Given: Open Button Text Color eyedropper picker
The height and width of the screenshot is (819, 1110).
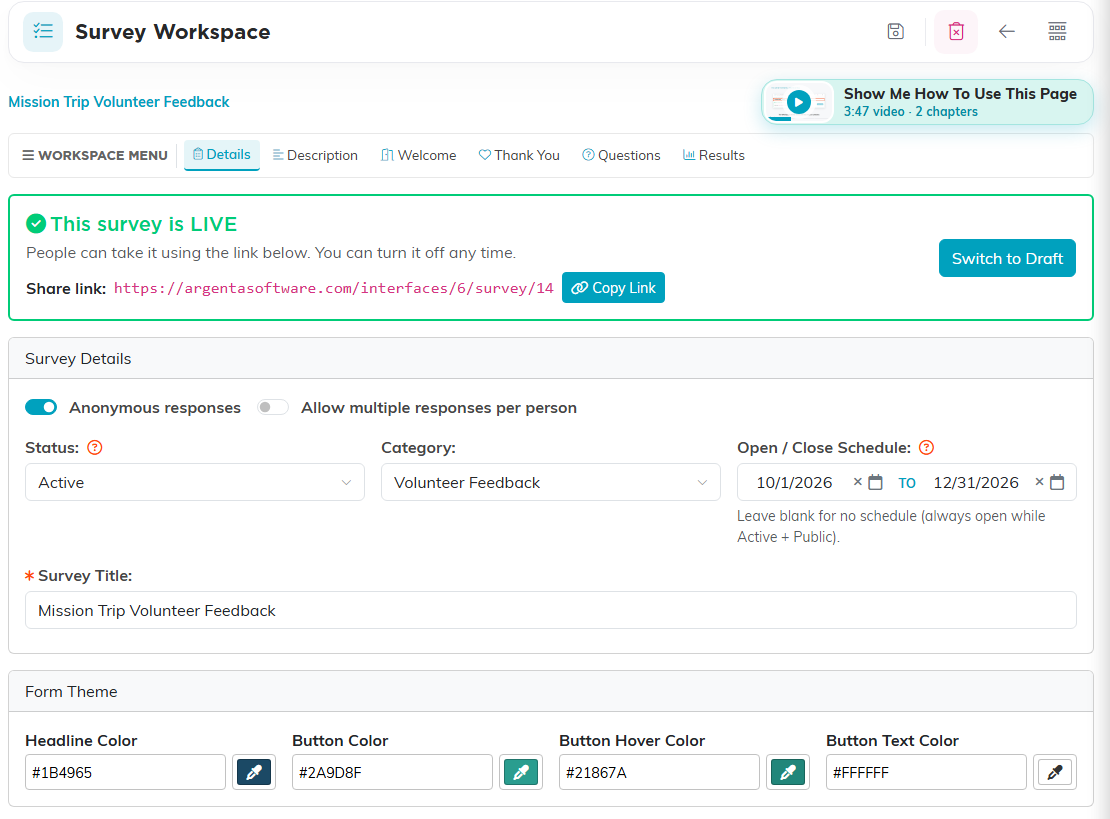Looking at the screenshot, I should click(1055, 772).
